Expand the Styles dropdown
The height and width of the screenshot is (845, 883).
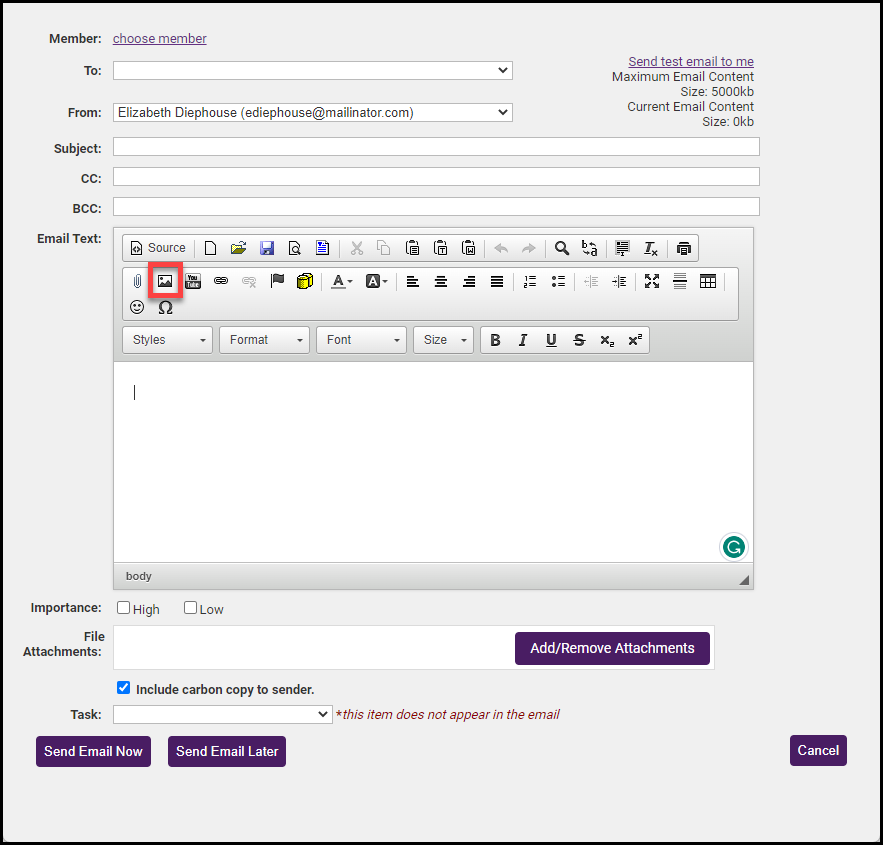pos(168,340)
